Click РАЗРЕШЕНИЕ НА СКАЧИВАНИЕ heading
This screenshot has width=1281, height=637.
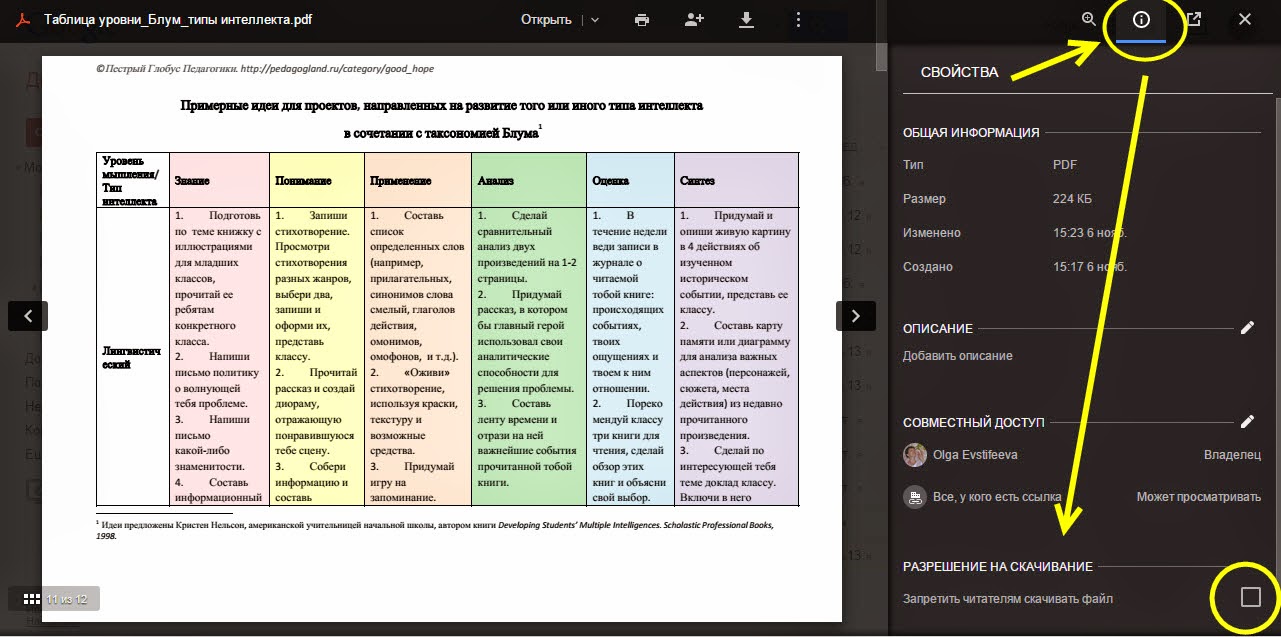(x=997, y=567)
